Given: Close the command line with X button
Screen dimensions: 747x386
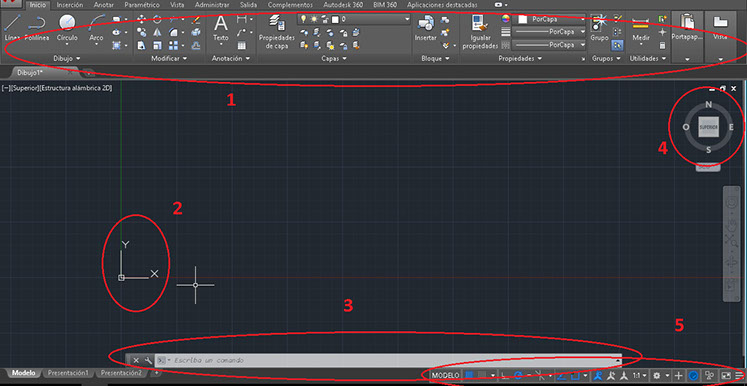Looking at the screenshot, I should point(136,360).
